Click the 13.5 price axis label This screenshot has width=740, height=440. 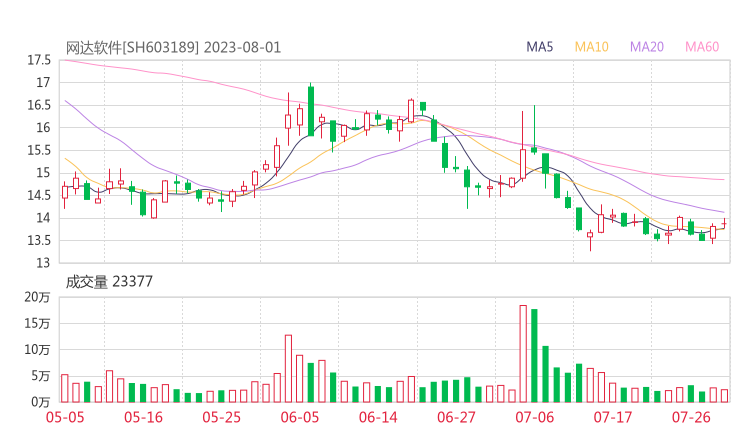tap(39, 241)
